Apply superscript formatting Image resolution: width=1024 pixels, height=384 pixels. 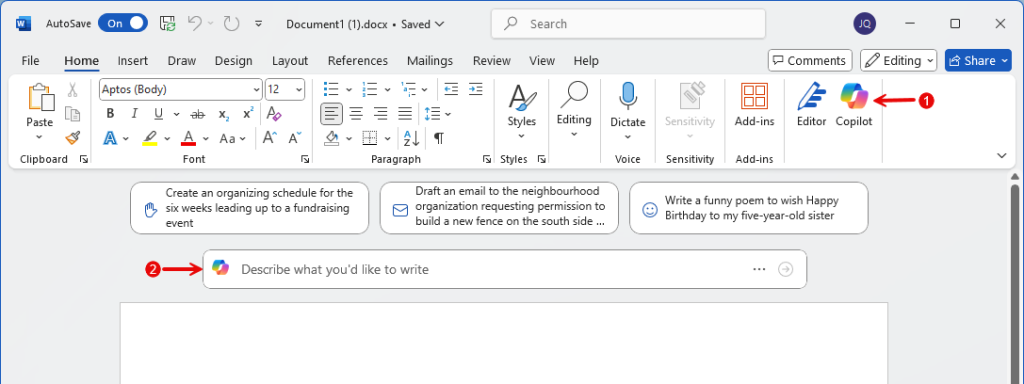(248, 114)
